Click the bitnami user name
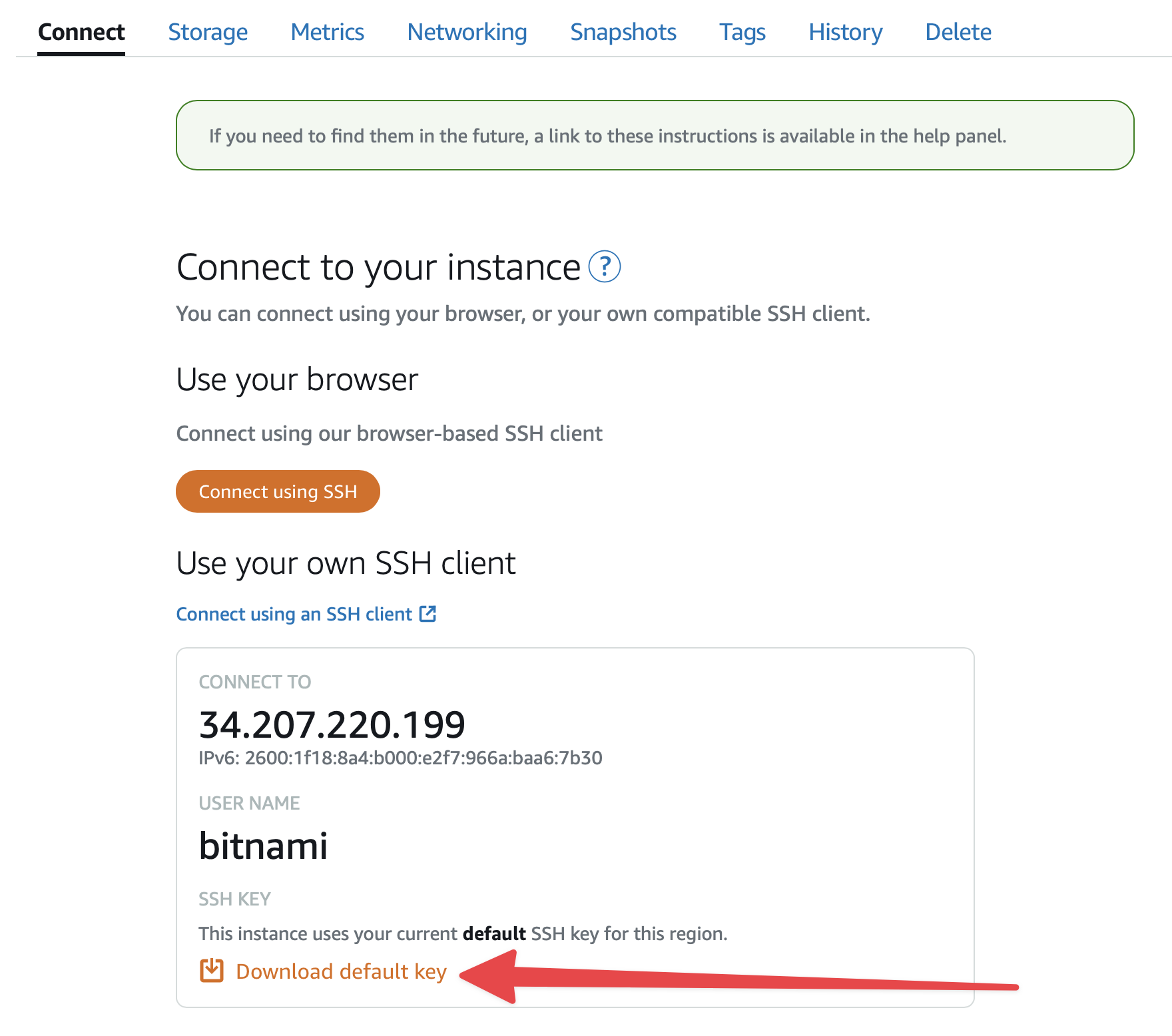The height and width of the screenshot is (1036, 1172). [263, 846]
